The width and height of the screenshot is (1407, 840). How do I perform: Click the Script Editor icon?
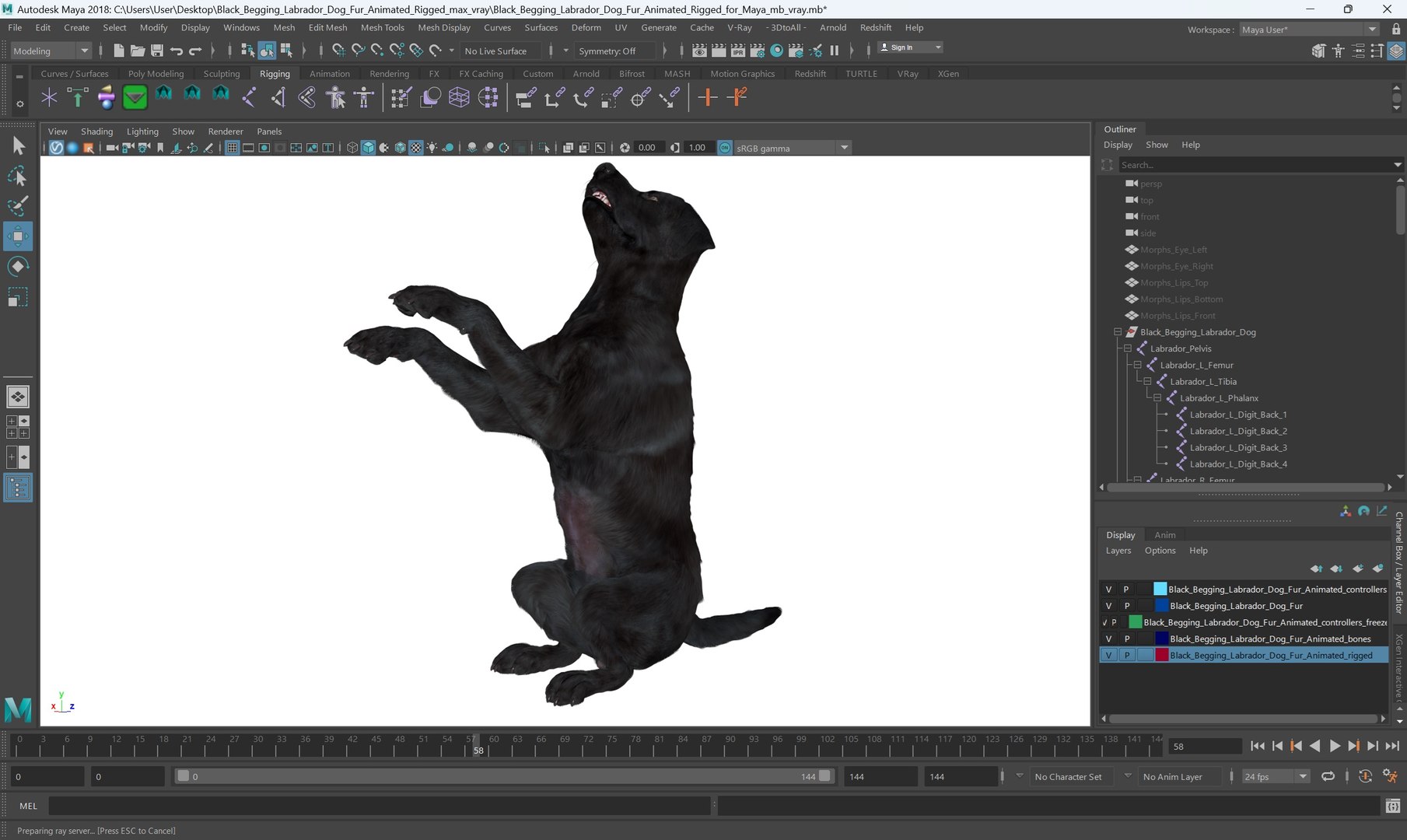point(1393,807)
